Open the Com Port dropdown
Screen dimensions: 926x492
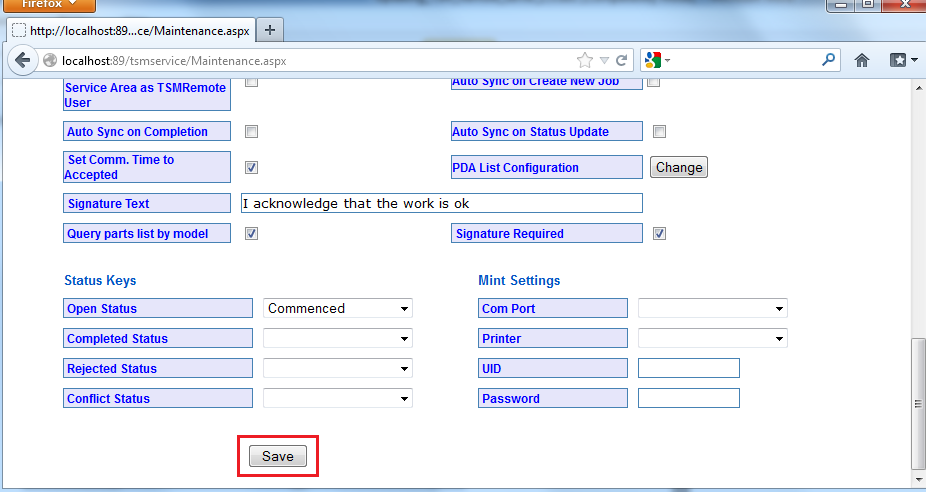713,308
